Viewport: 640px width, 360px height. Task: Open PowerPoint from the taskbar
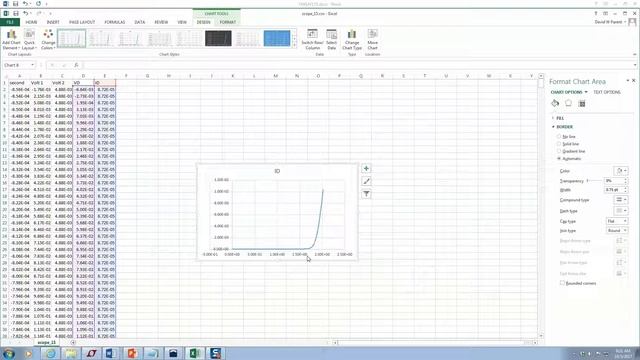[132, 353]
